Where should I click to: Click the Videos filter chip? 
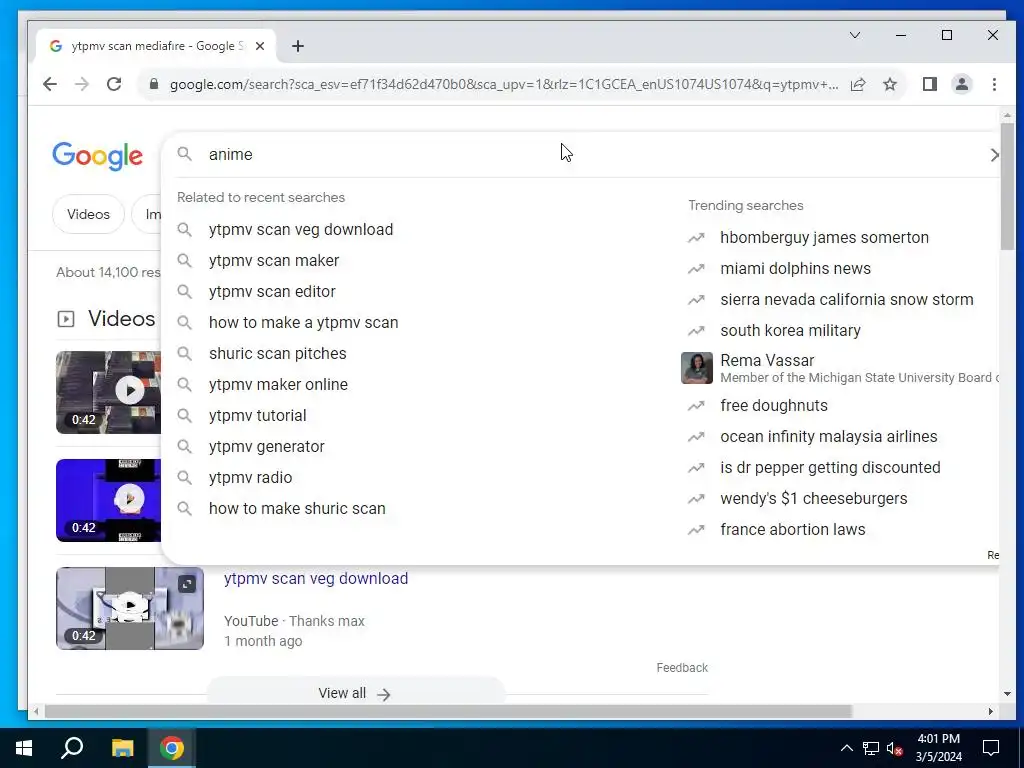pos(88,214)
